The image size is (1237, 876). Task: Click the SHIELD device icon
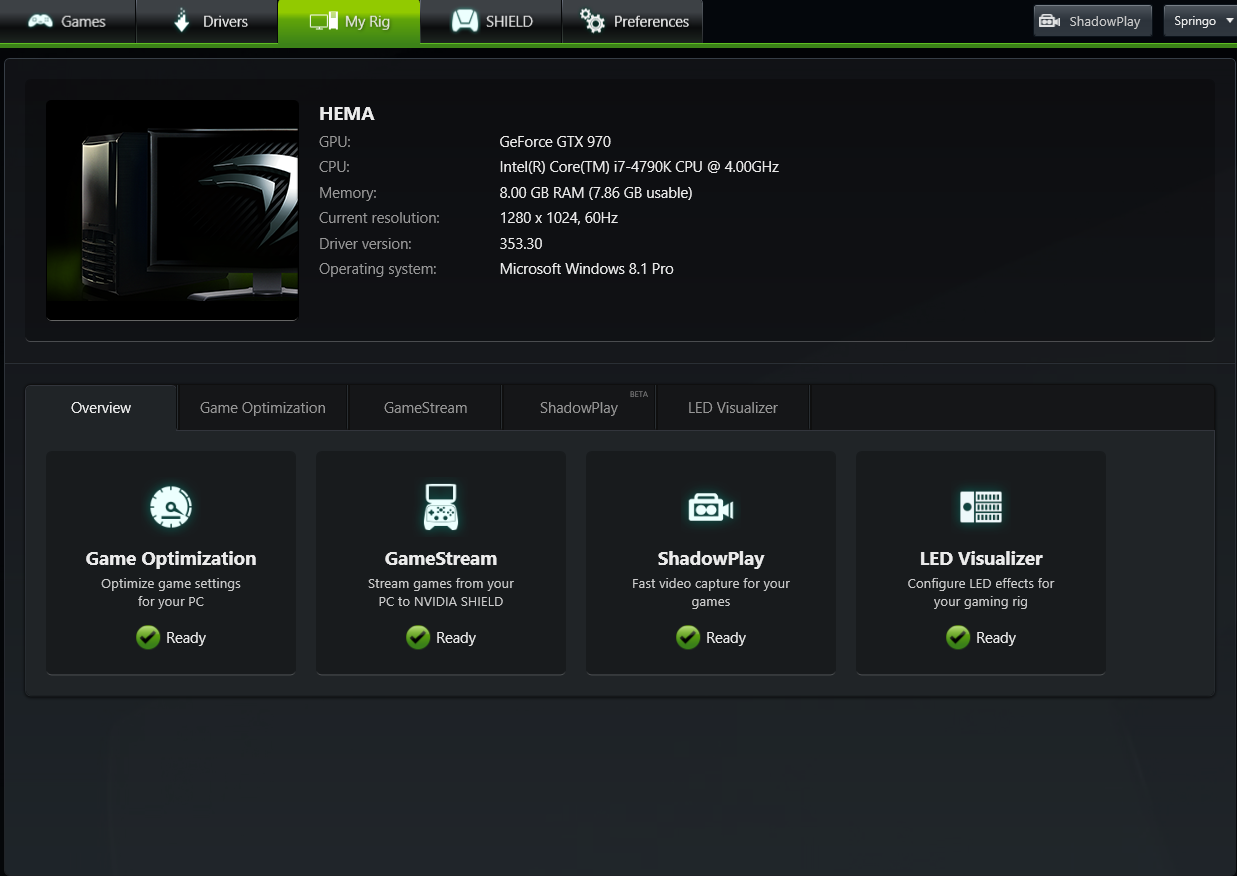point(465,21)
